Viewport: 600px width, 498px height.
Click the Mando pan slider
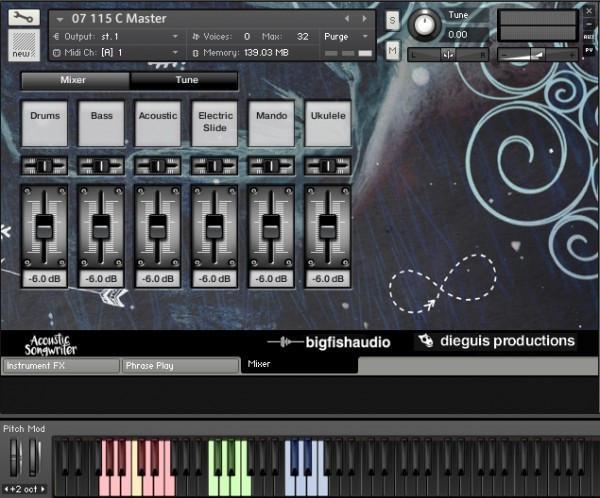click(x=271, y=166)
